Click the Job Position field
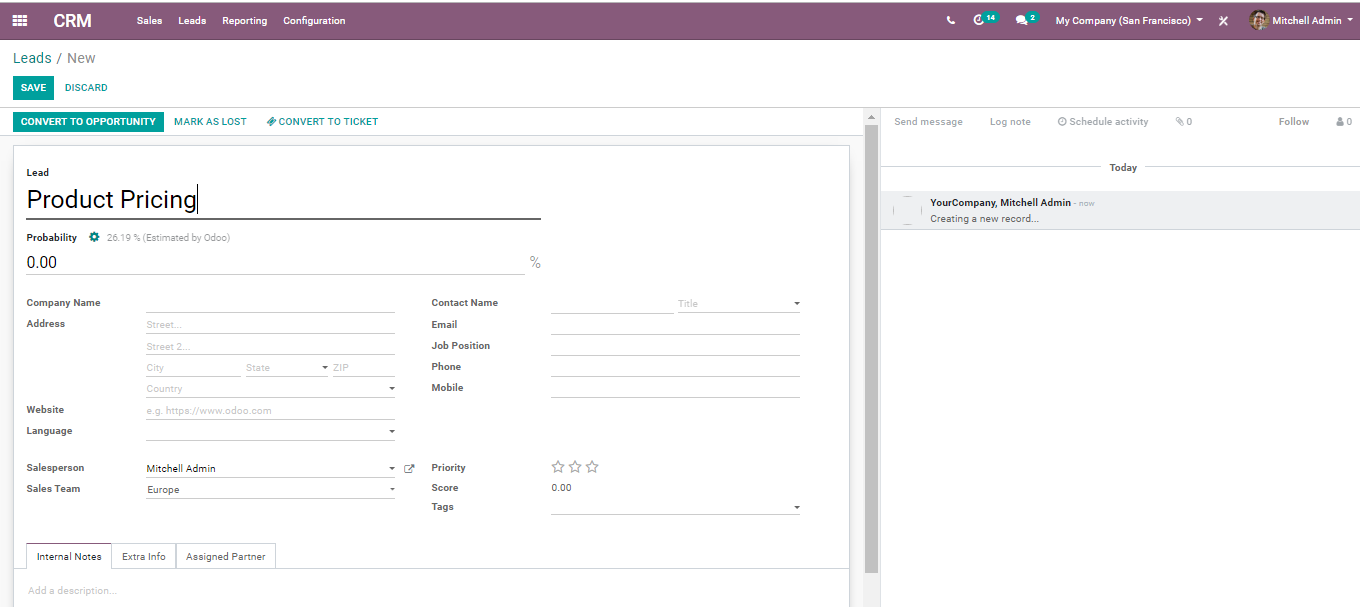 tap(675, 346)
